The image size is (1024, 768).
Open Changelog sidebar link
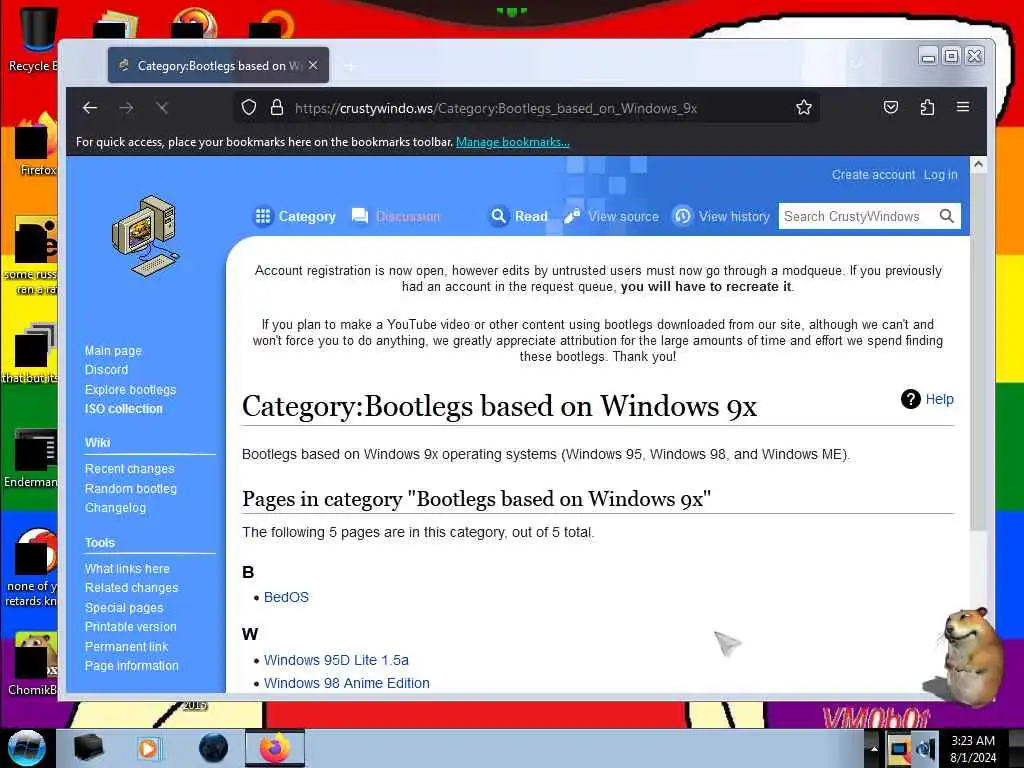click(x=116, y=507)
